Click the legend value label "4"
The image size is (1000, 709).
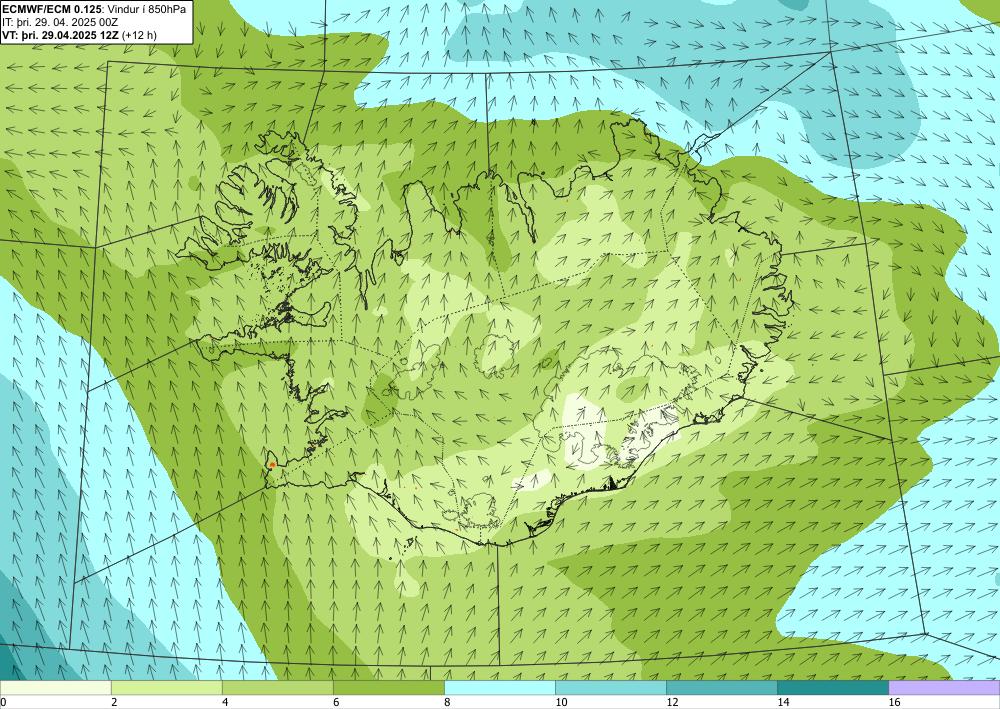225,702
